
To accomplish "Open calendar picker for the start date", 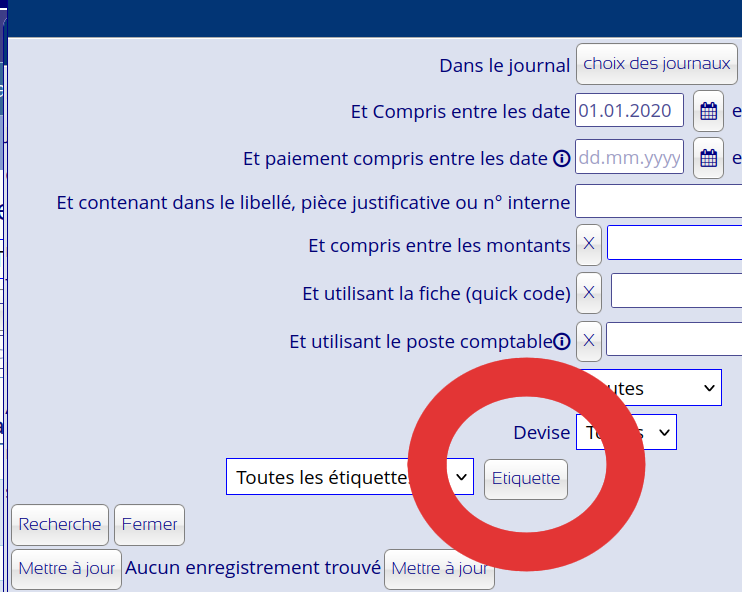I will click(x=708, y=112).
